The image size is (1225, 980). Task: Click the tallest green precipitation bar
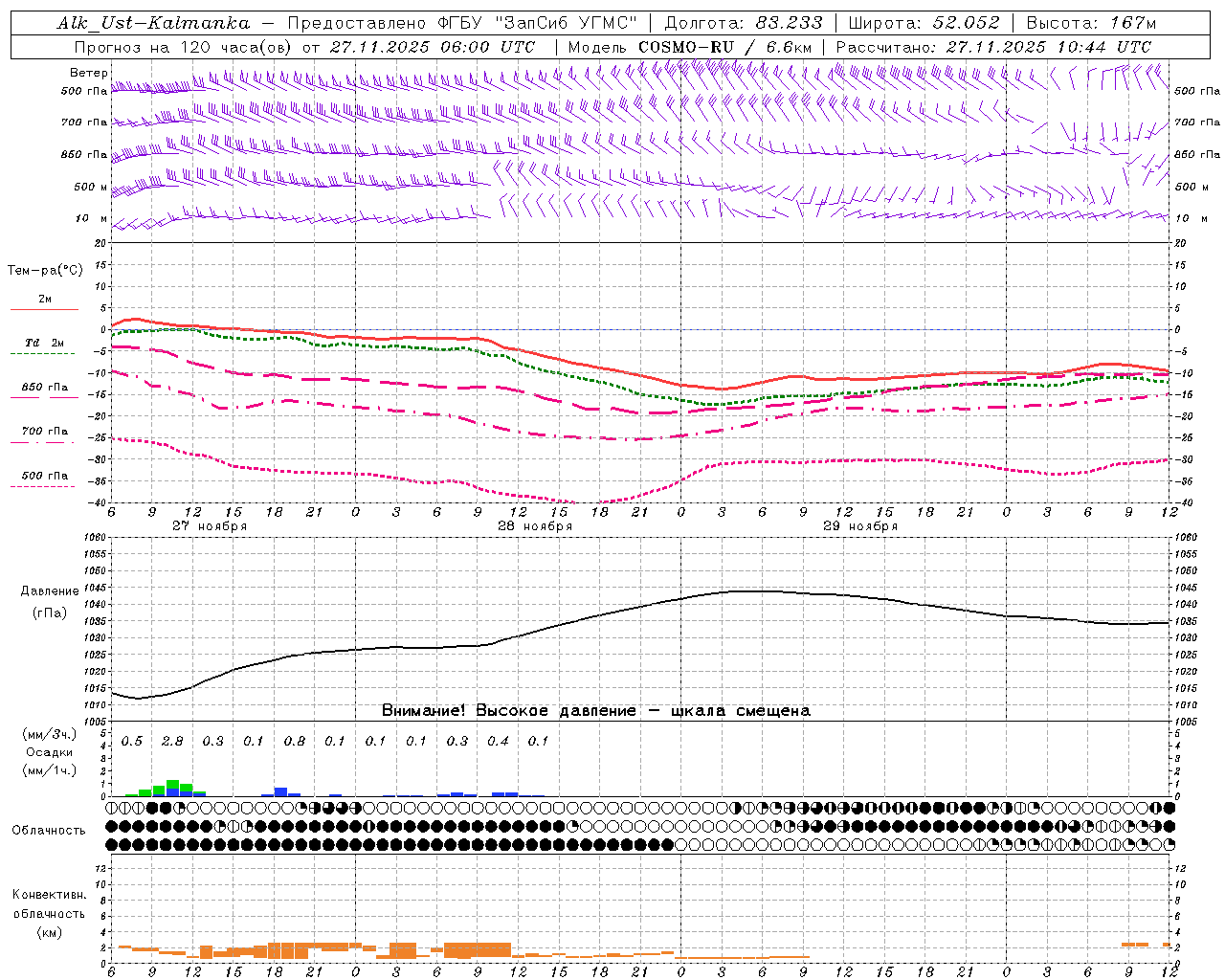[172, 785]
